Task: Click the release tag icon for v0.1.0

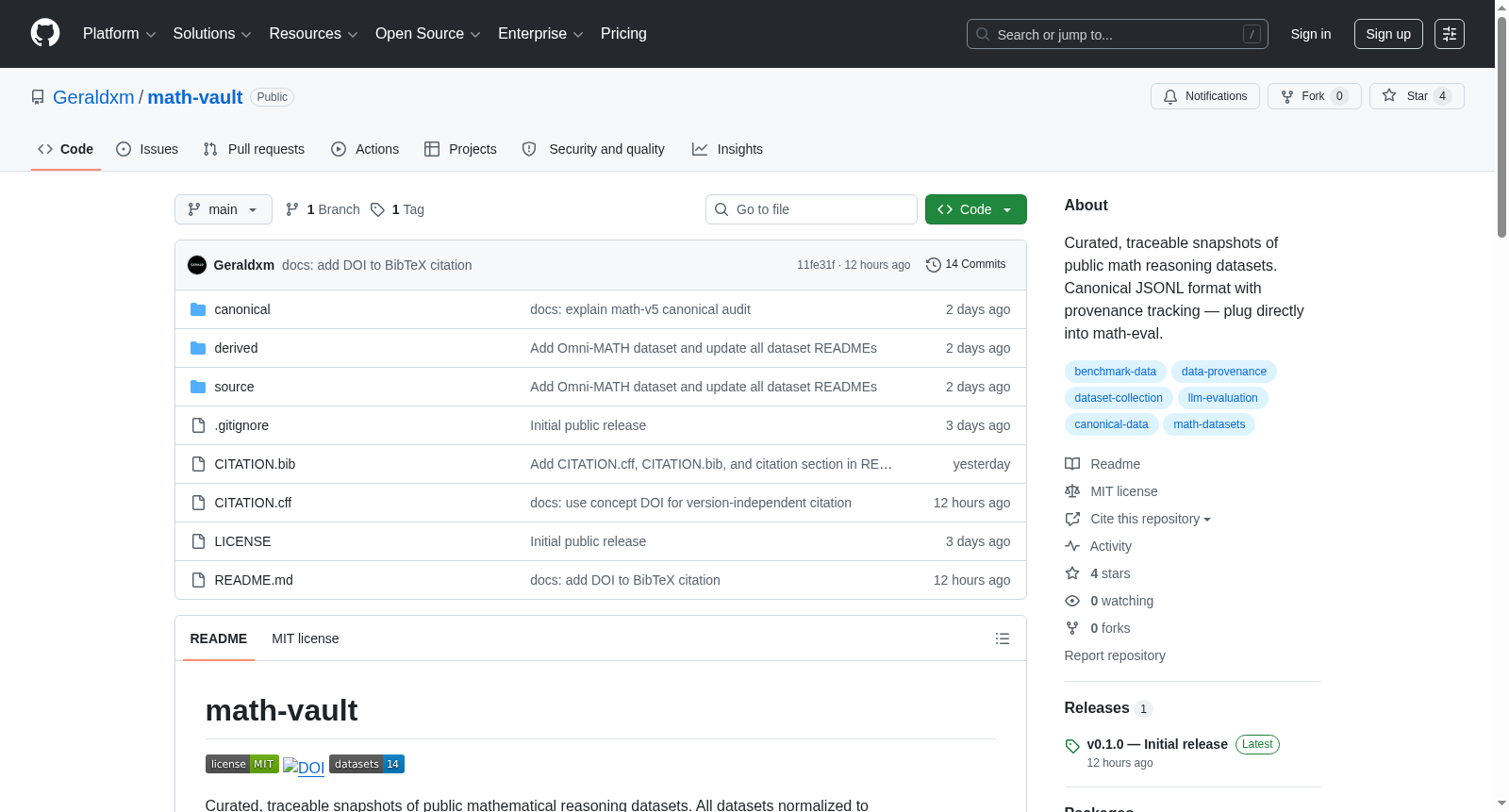Action: coord(1072,746)
